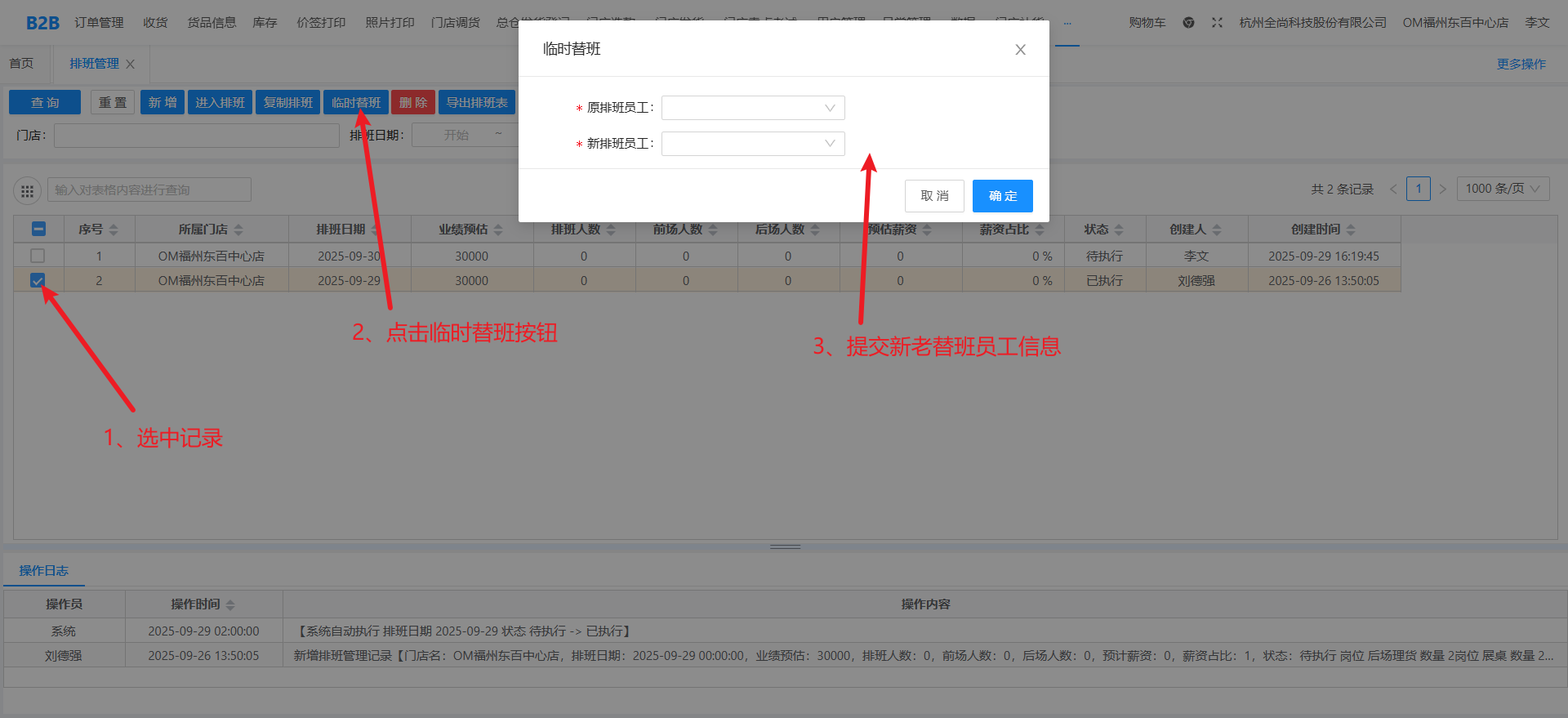Switch to the 首页 tab
The height and width of the screenshot is (718, 1568).
point(21,64)
